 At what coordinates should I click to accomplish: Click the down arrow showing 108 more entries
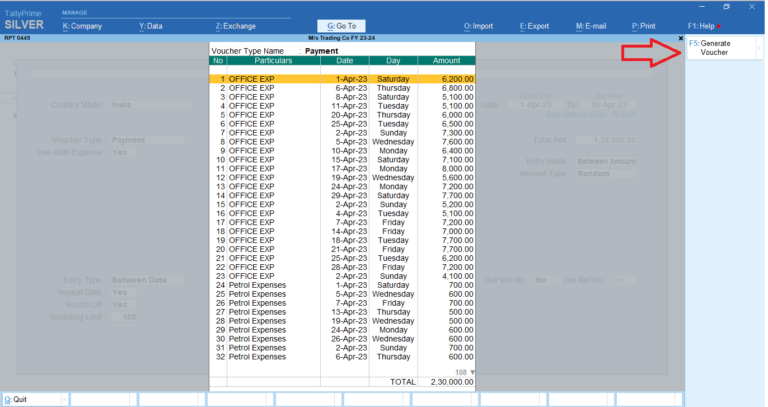pos(472,372)
